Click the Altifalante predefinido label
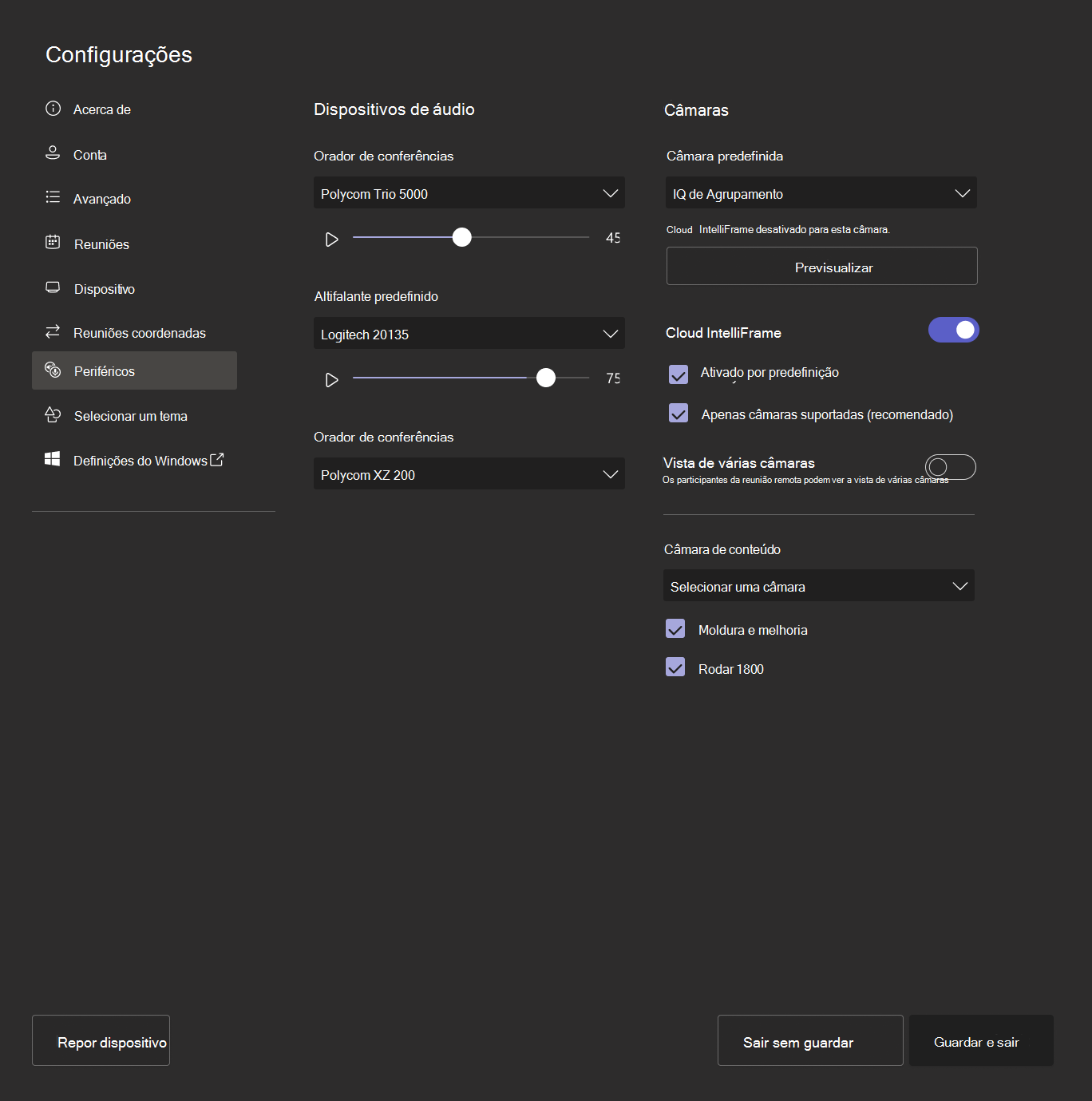This screenshot has height=1101, width=1092. (x=376, y=296)
